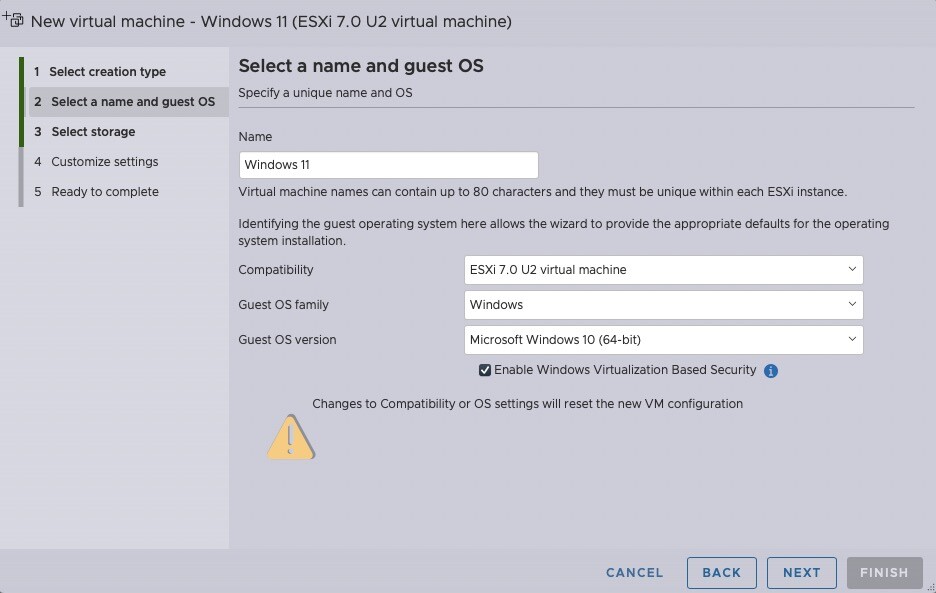Open the Virtualization Based Security info icon
Viewport: 936px width, 593px height.
771,371
